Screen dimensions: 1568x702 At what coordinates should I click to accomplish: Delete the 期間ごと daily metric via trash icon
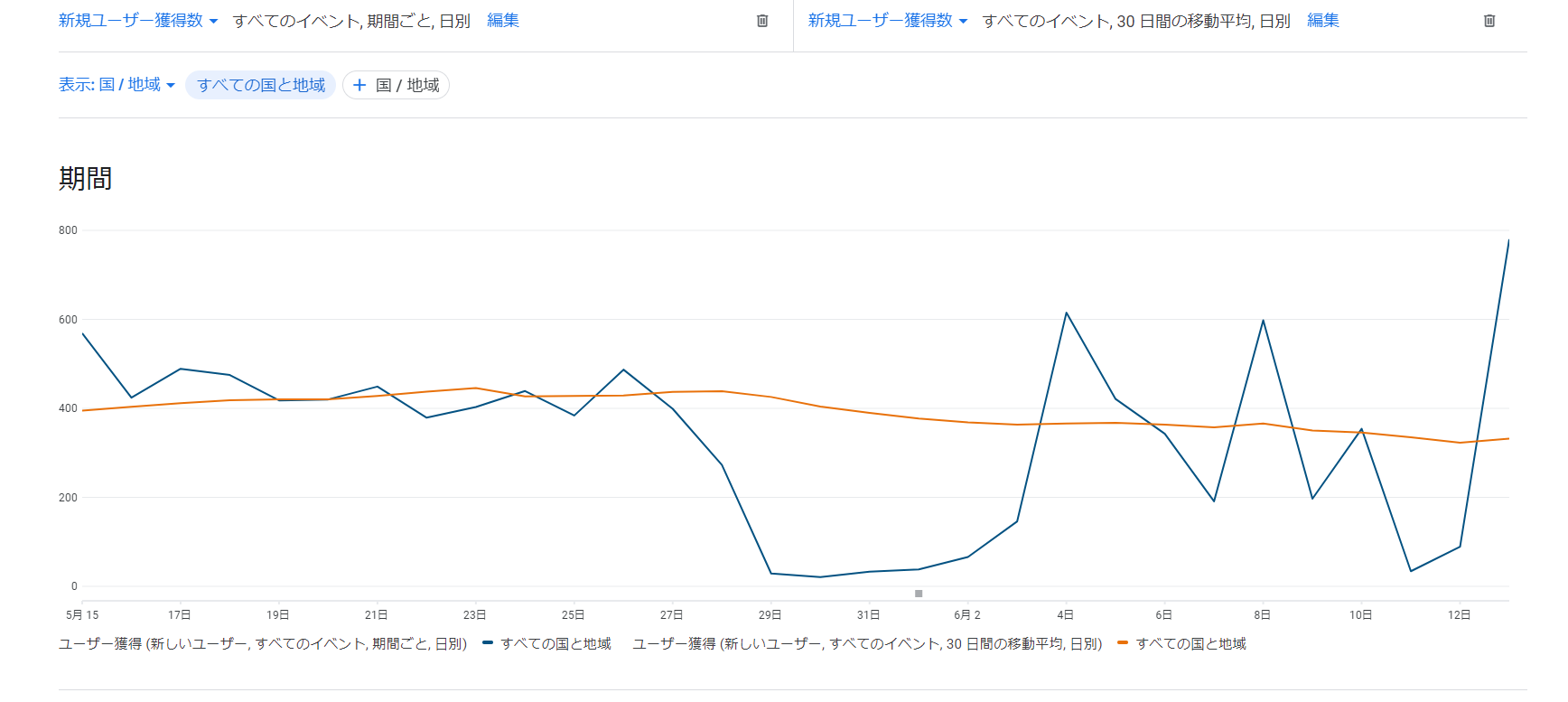762,21
